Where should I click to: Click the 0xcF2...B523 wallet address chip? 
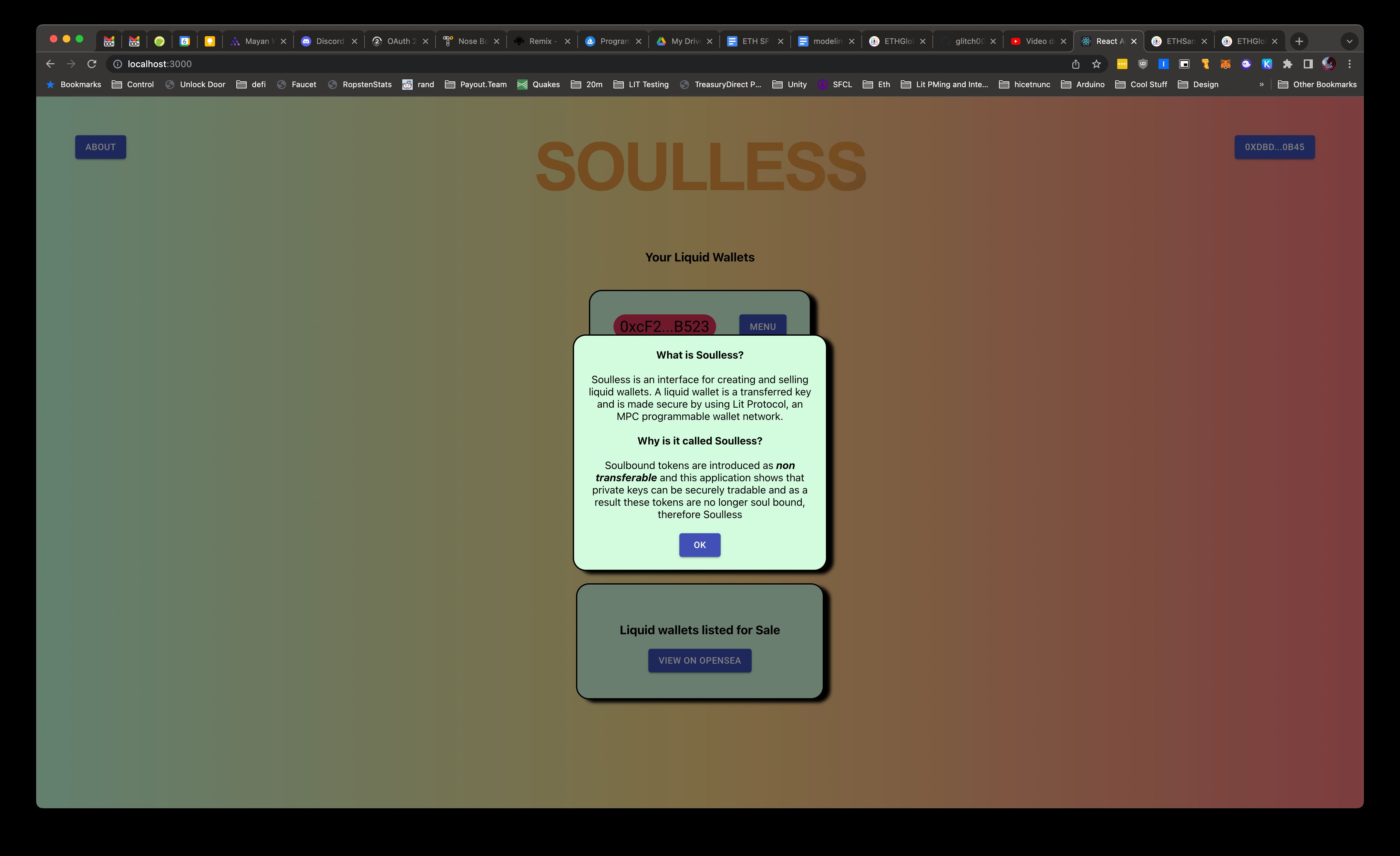[664, 325]
